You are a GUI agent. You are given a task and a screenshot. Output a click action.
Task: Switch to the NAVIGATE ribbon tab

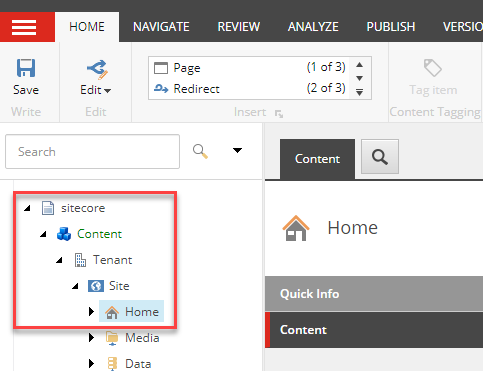(x=161, y=27)
